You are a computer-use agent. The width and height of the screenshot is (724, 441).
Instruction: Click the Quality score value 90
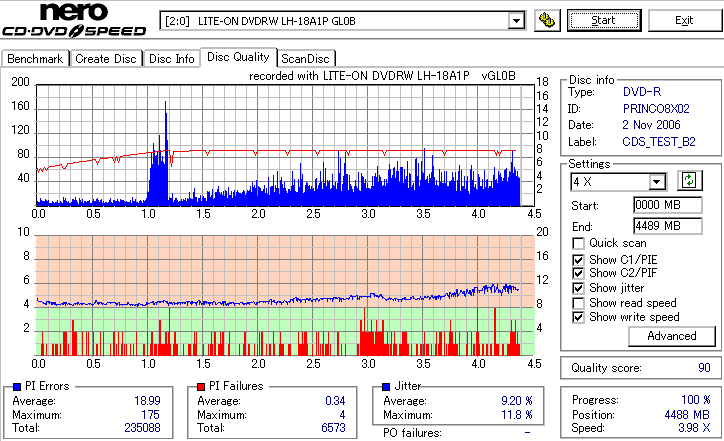pos(704,368)
